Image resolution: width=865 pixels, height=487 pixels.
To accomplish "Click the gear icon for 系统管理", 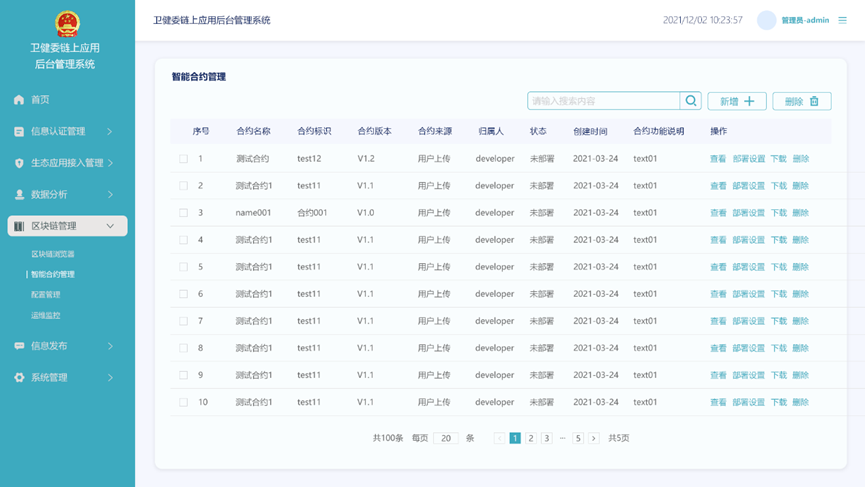I will pyautogui.click(x=19, y=378).
